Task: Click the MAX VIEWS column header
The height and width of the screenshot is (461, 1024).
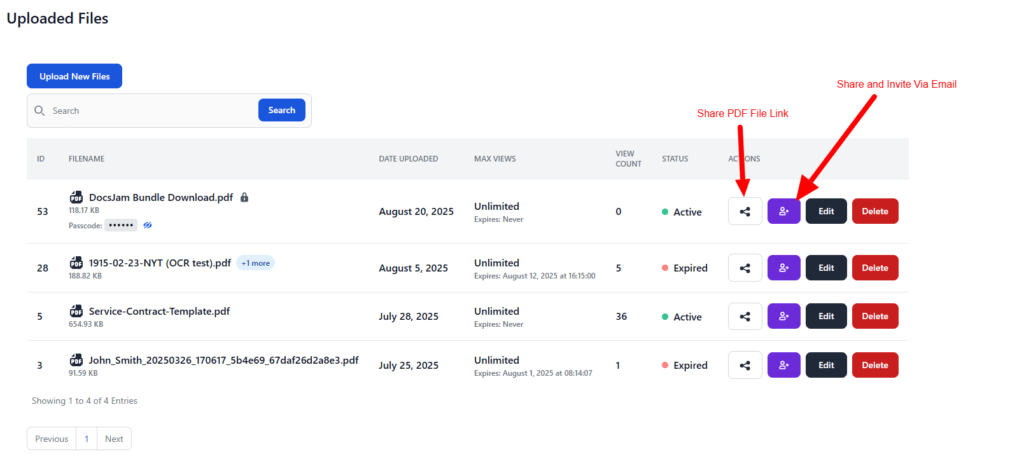Action: [494, 159]
